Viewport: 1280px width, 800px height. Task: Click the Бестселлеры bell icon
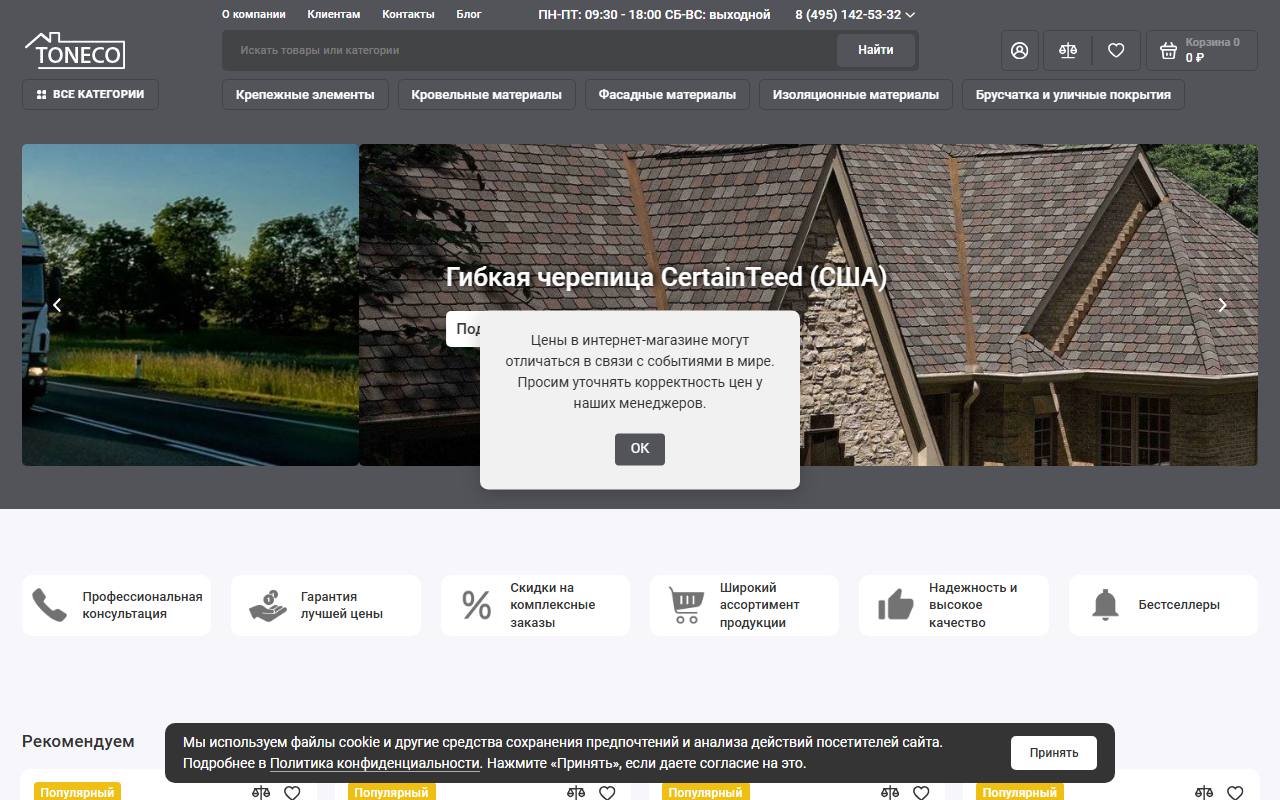click(x=1105, y=605)
